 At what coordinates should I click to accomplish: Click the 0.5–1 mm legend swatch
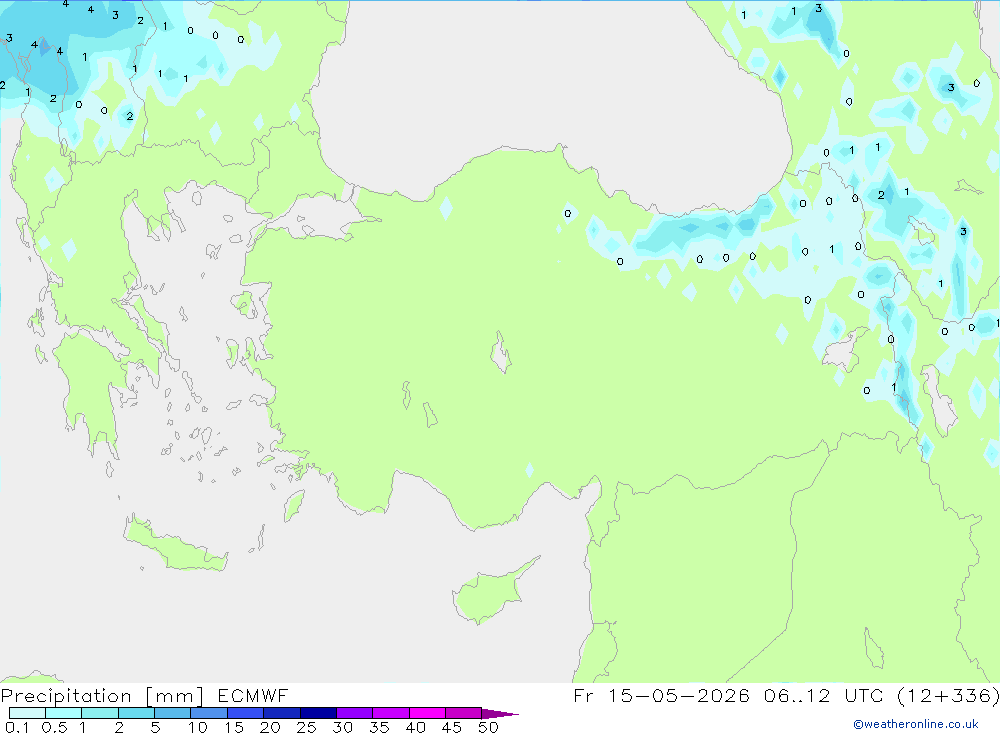[x=64, y=713]
